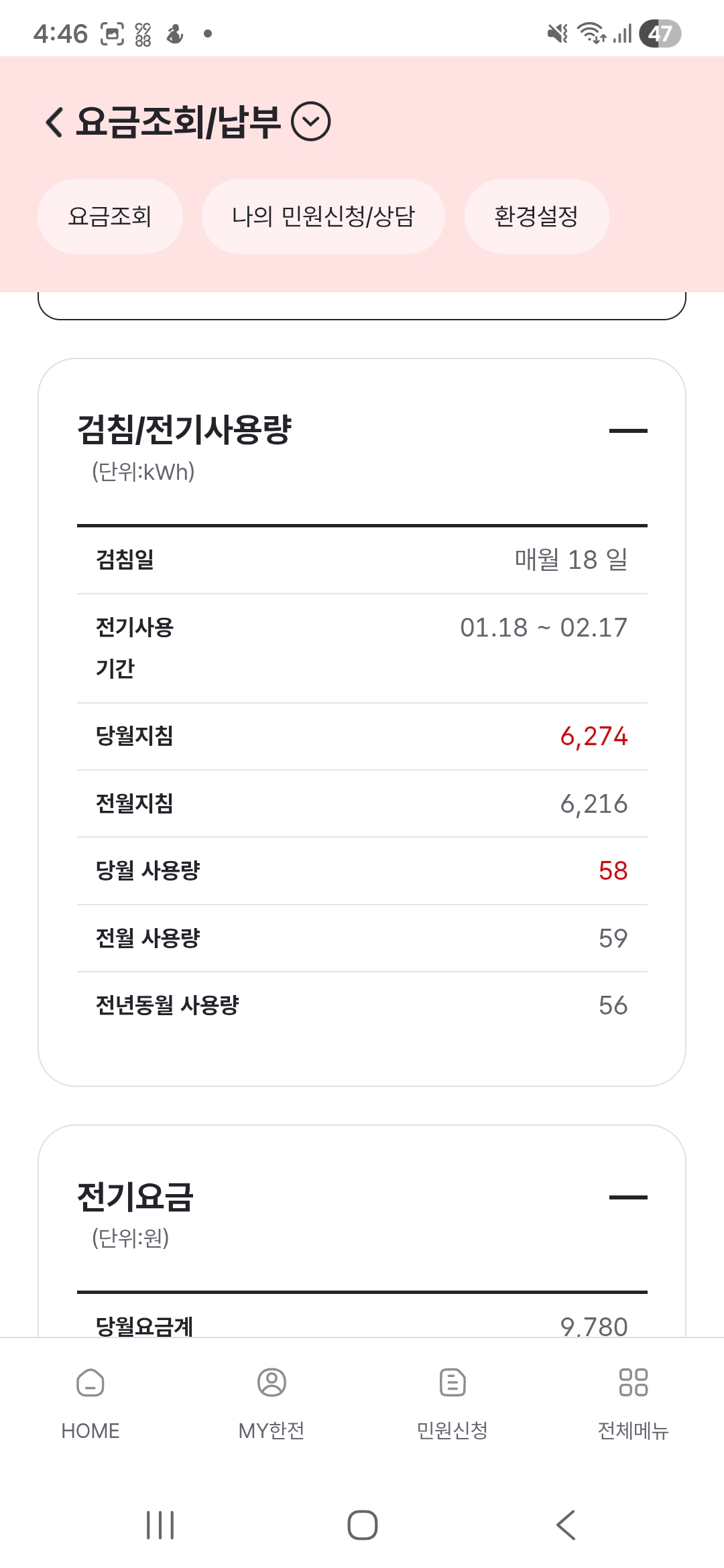This screenshot has width=724, height=1568.
Task: Collapse the 전기요금 section
Action: (627, 1197)
